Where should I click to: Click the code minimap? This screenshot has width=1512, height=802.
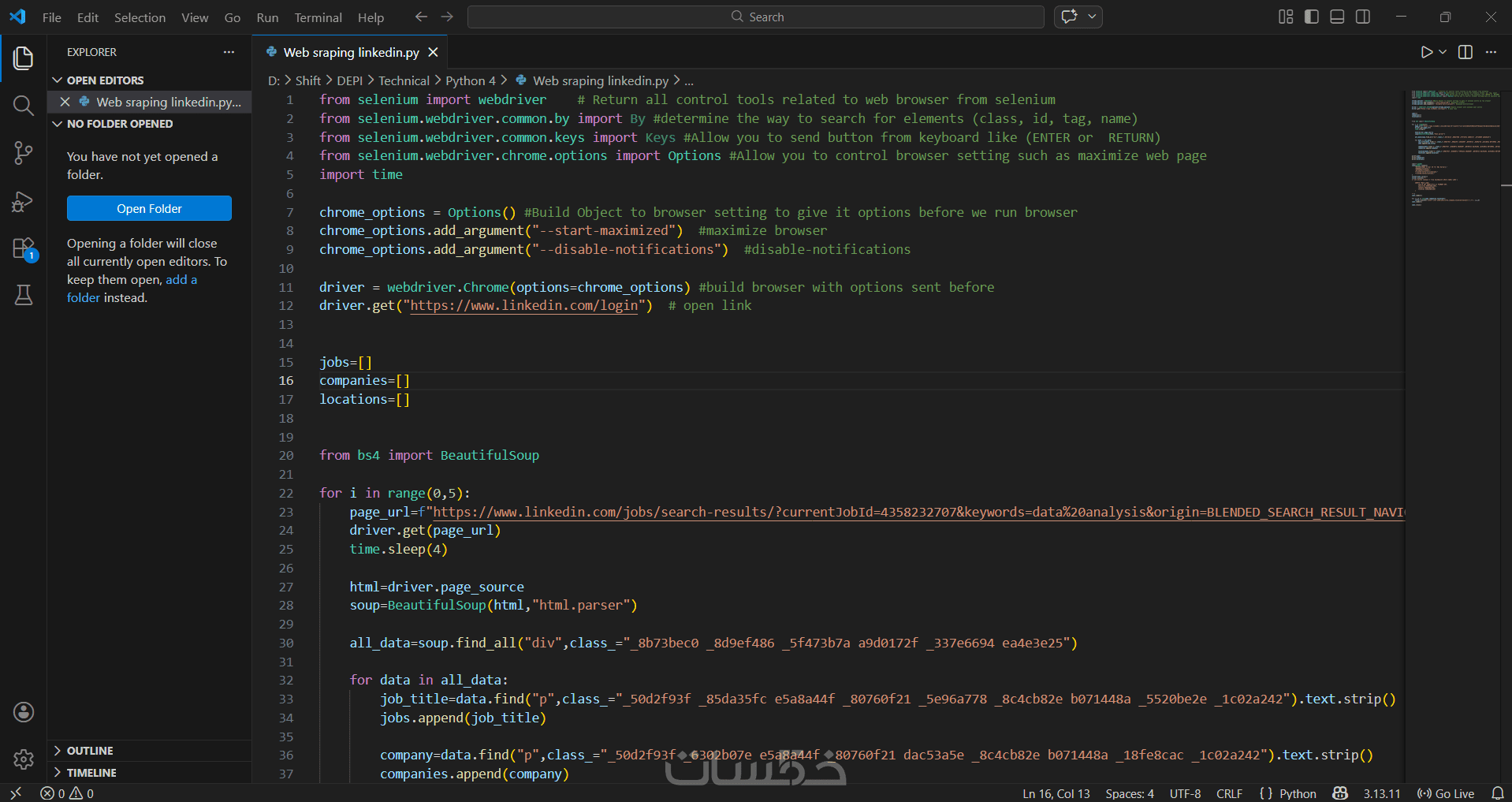(x=1455, y=150)
